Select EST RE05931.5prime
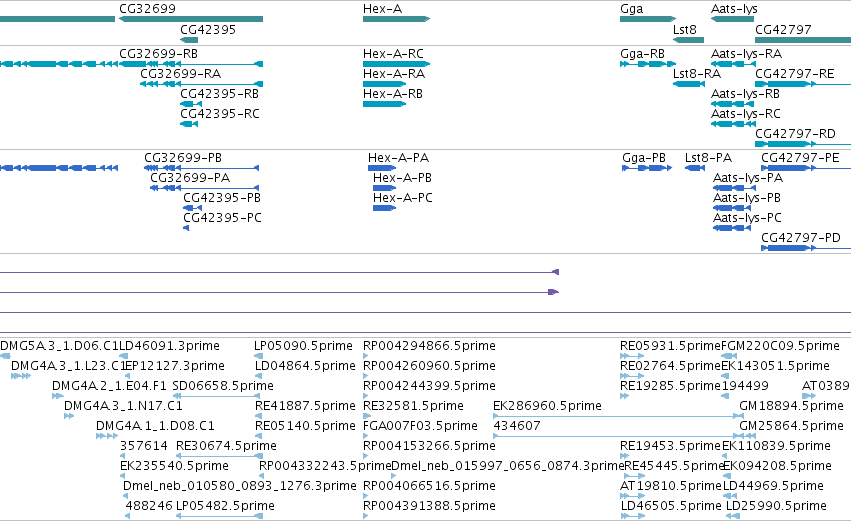851x521 pixels. click(671, 346)
